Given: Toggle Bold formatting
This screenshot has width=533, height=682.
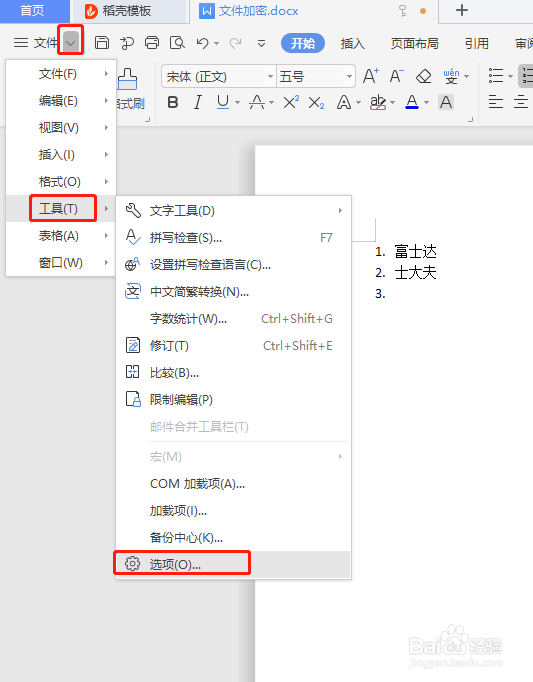Looking at the screenshot, I should 173,103.
